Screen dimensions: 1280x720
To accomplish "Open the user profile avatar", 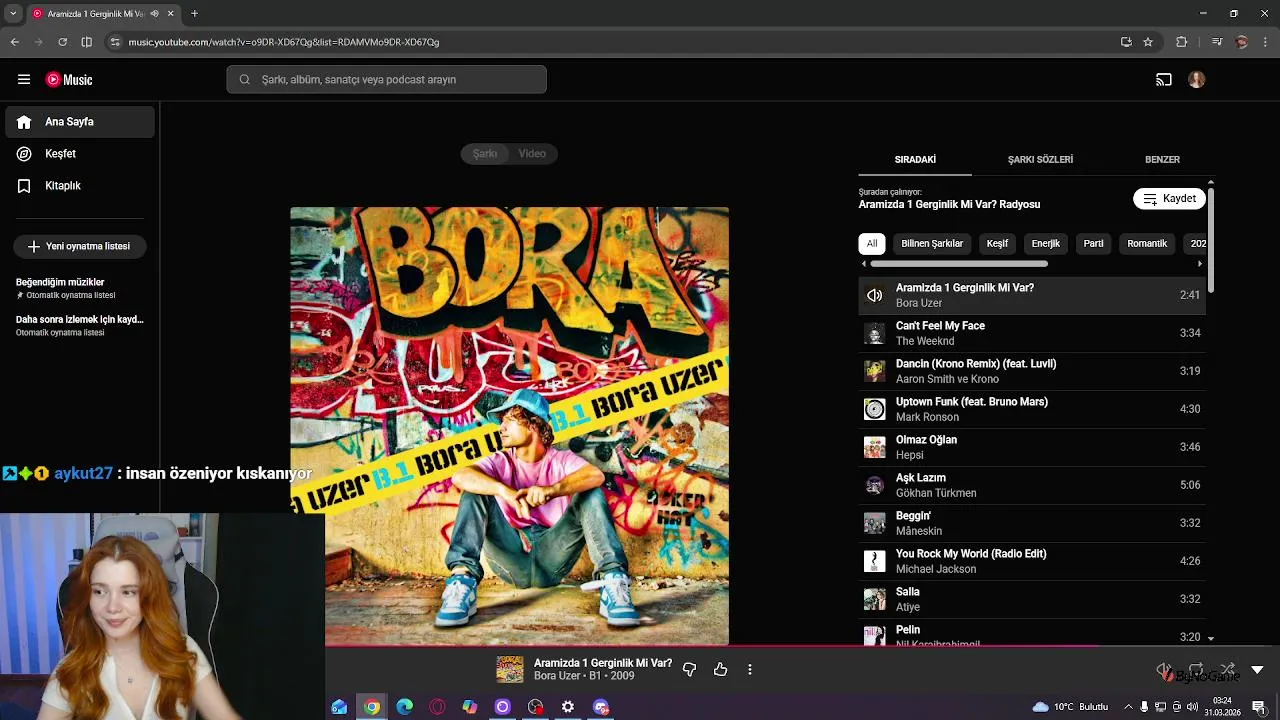I will pyautogui.click(x=1197, y=80).
